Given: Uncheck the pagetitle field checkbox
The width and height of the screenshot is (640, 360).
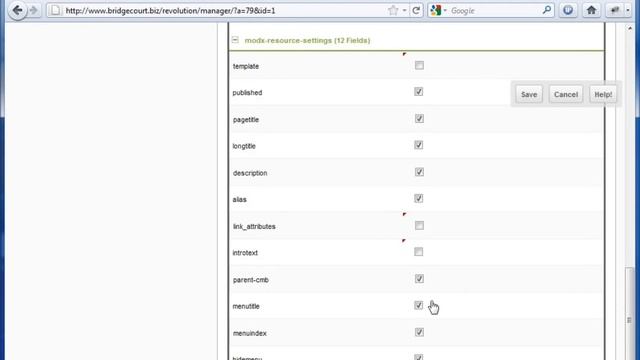Looking at the screenshot, I should pyautogui.click(x=419, y=119).
